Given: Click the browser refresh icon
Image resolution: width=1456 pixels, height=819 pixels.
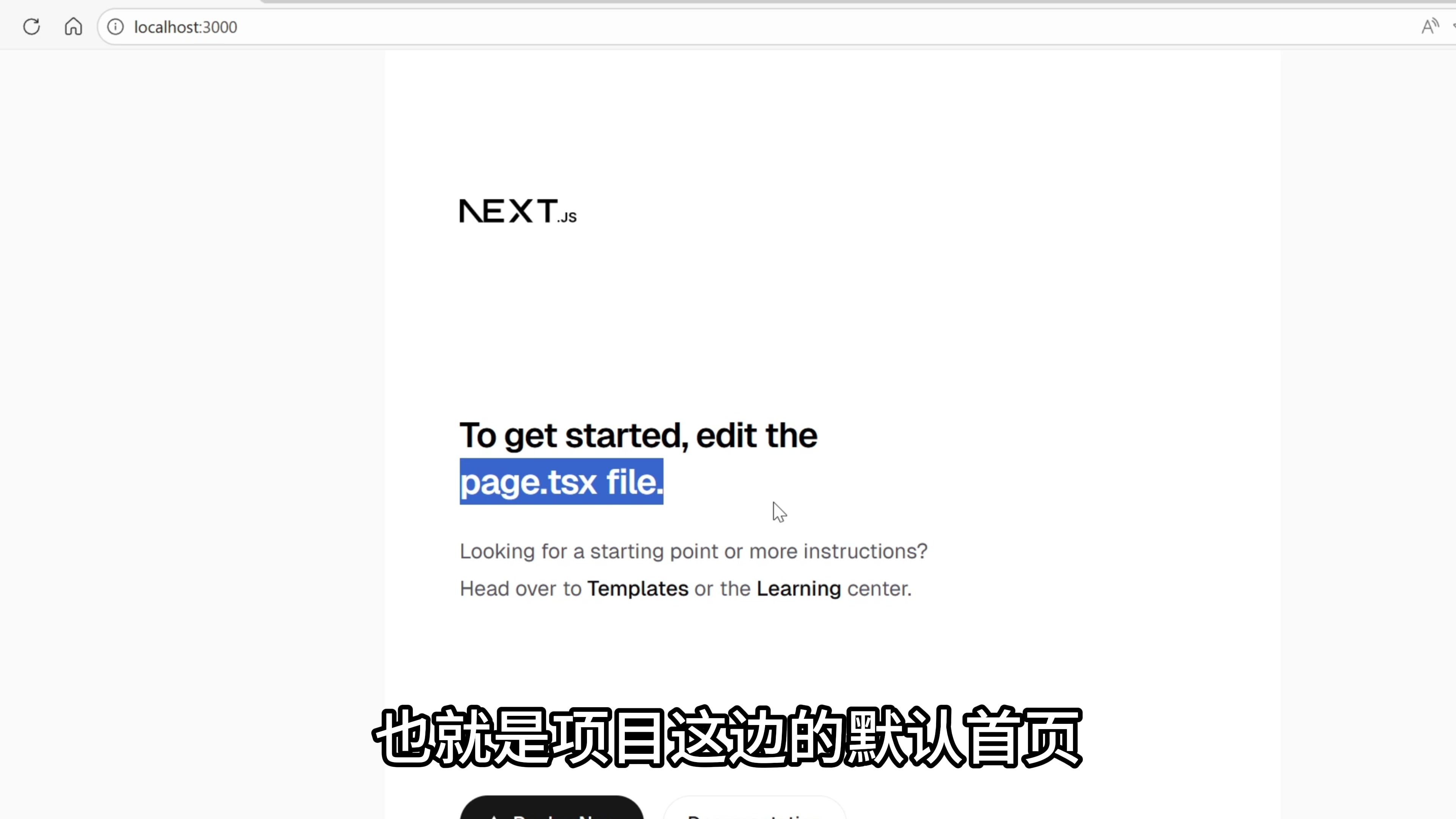Looking at the screenshot, I should (x=31, y=27).
